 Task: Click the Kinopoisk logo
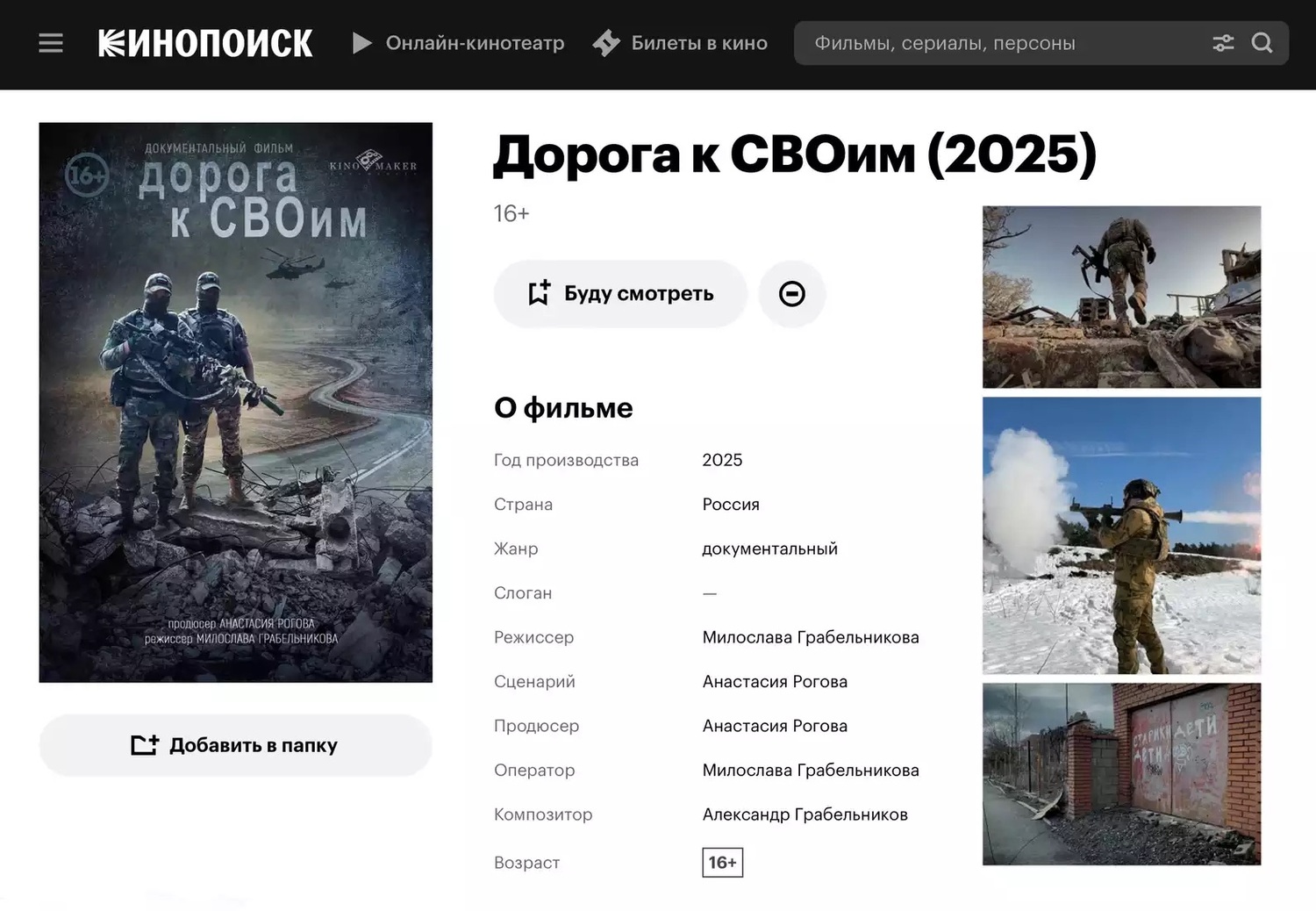(205, 43)
